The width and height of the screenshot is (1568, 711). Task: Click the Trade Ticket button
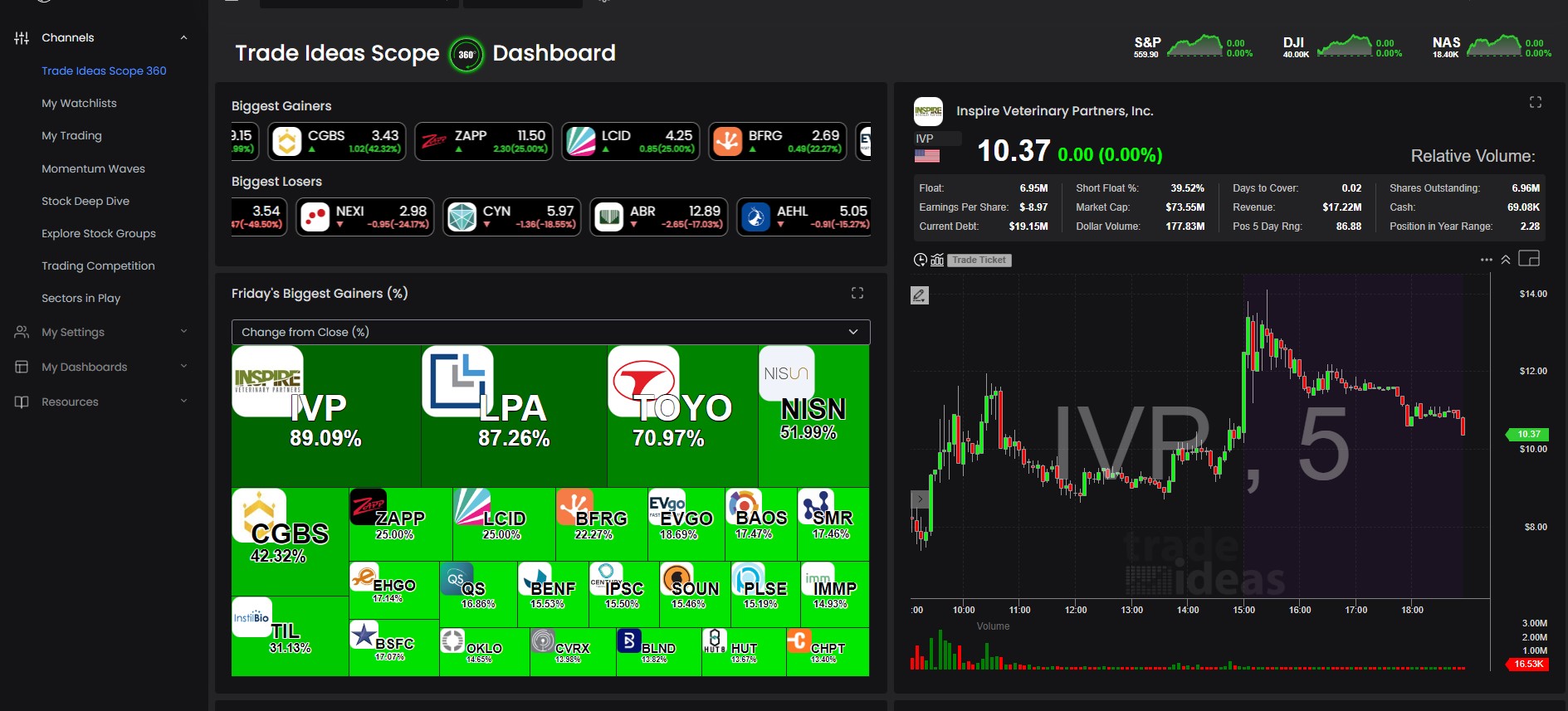pyautogui.click(x=979, y=261)
